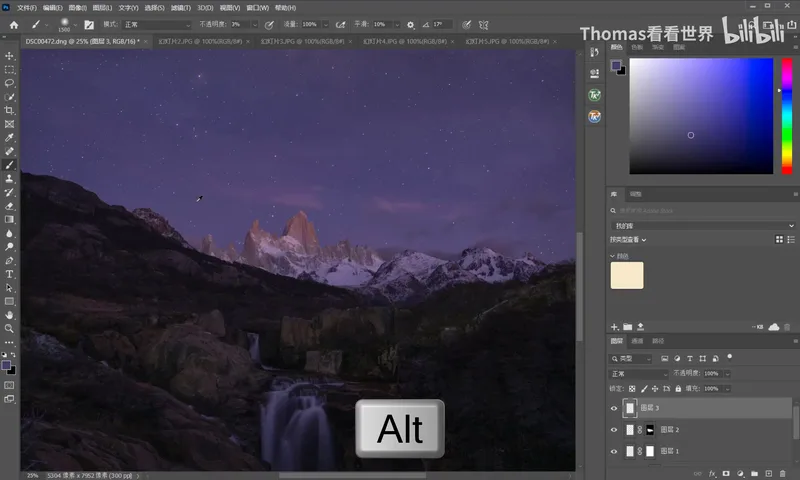The width and height of the screenshot is (800, 480).
Task: Select the Zoom tool in the toolbox
Action: click(x=9, y=329)
